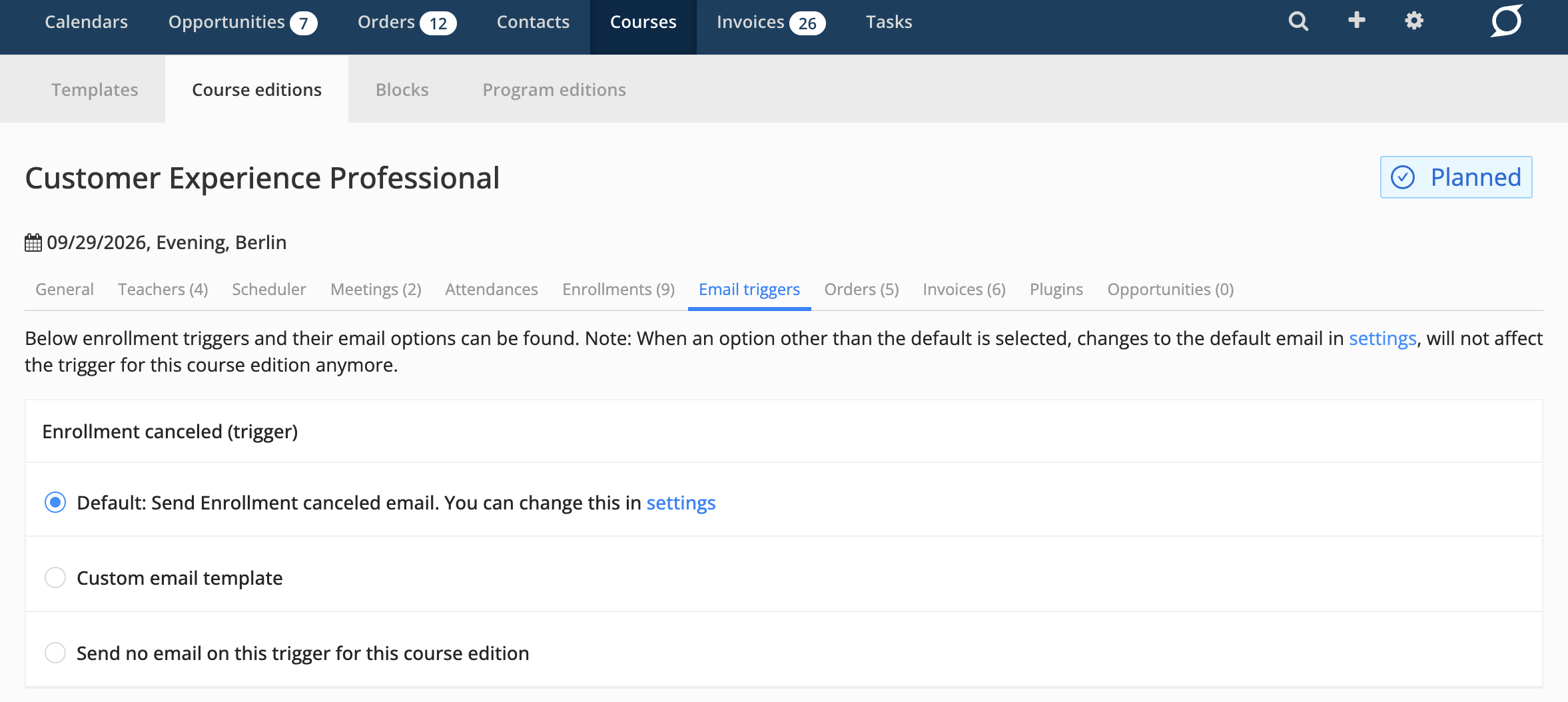Open the Orders (5) course tab

click(x=861, y=290)
